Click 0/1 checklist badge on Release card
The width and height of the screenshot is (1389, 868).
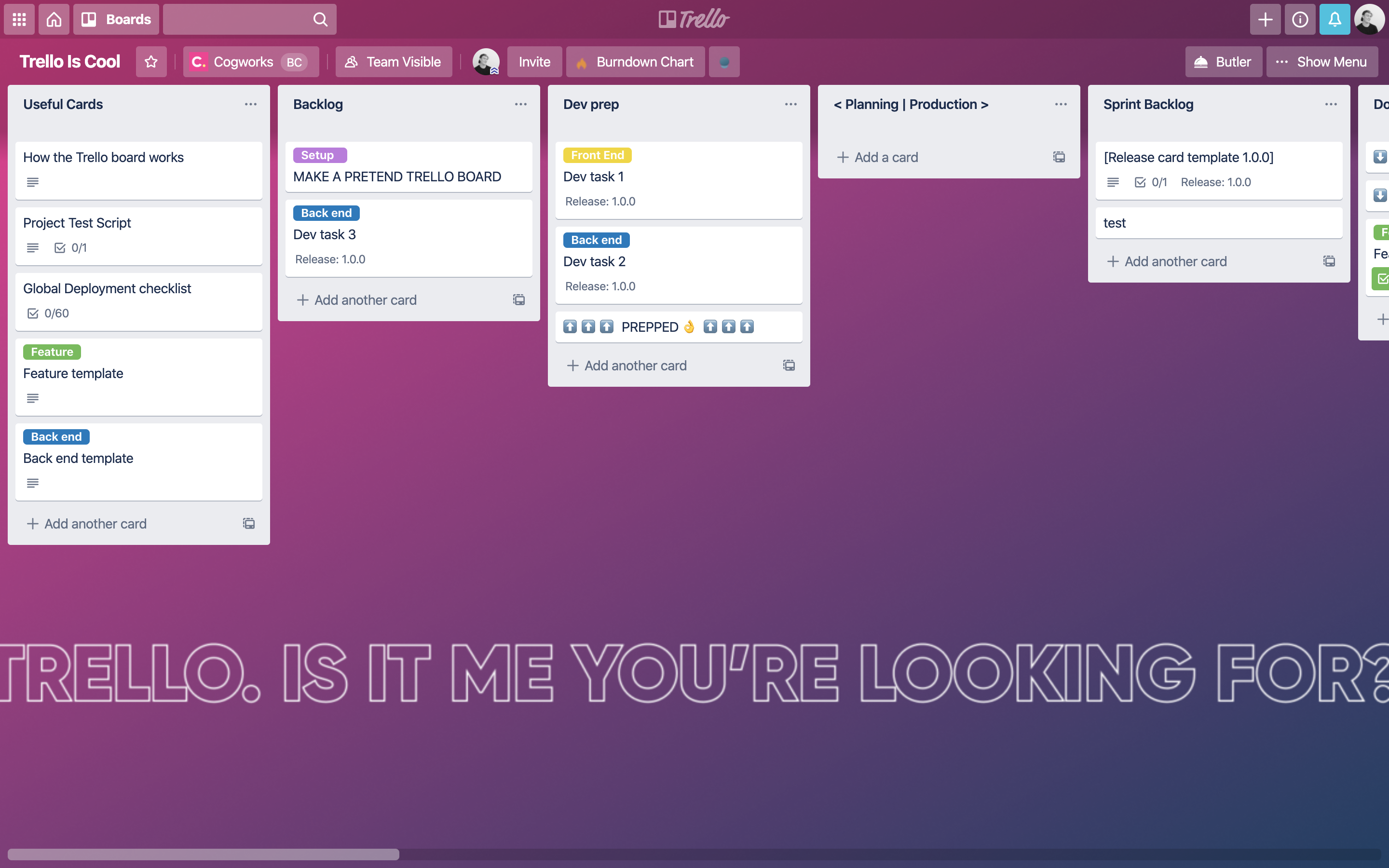pyautogui.click(x=1151, y=183)
